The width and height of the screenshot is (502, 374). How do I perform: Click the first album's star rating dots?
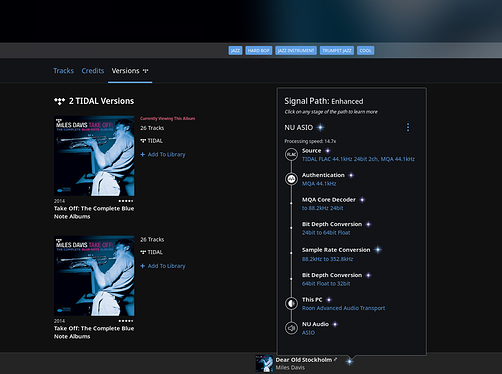pyautogui.click(x=126, y=201)
